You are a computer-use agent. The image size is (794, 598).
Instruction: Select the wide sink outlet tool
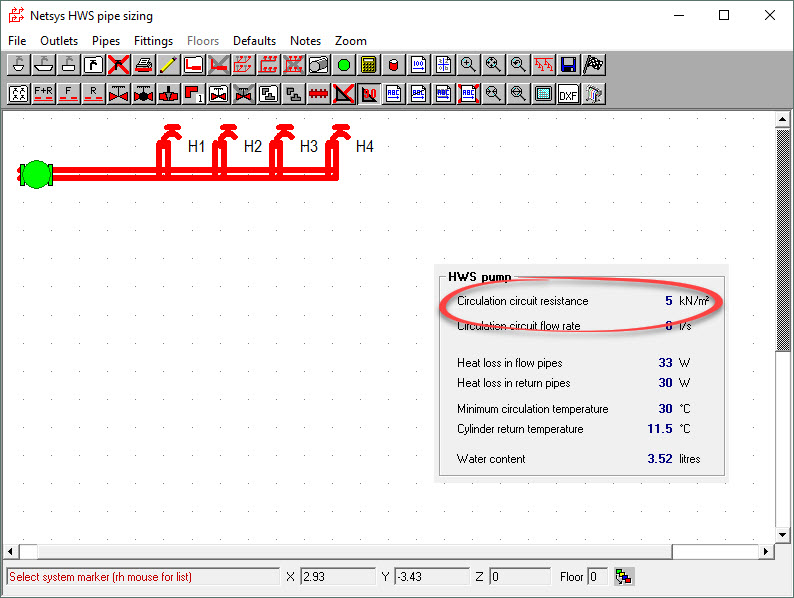click(44, 65)
